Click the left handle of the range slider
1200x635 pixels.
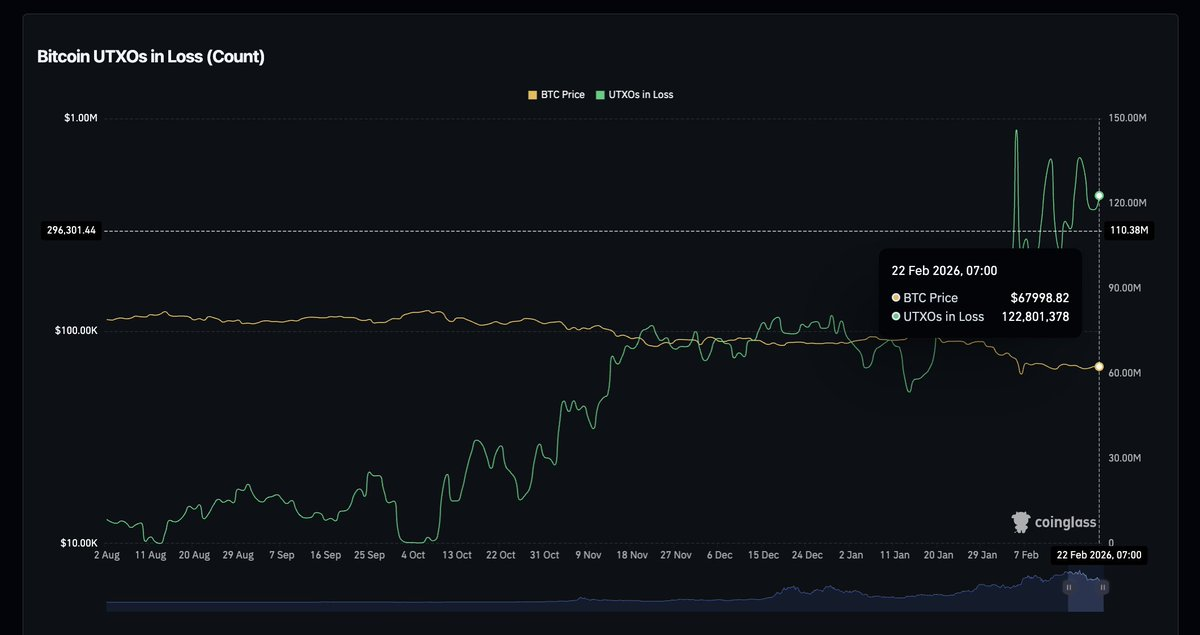tap(1068, 588)
